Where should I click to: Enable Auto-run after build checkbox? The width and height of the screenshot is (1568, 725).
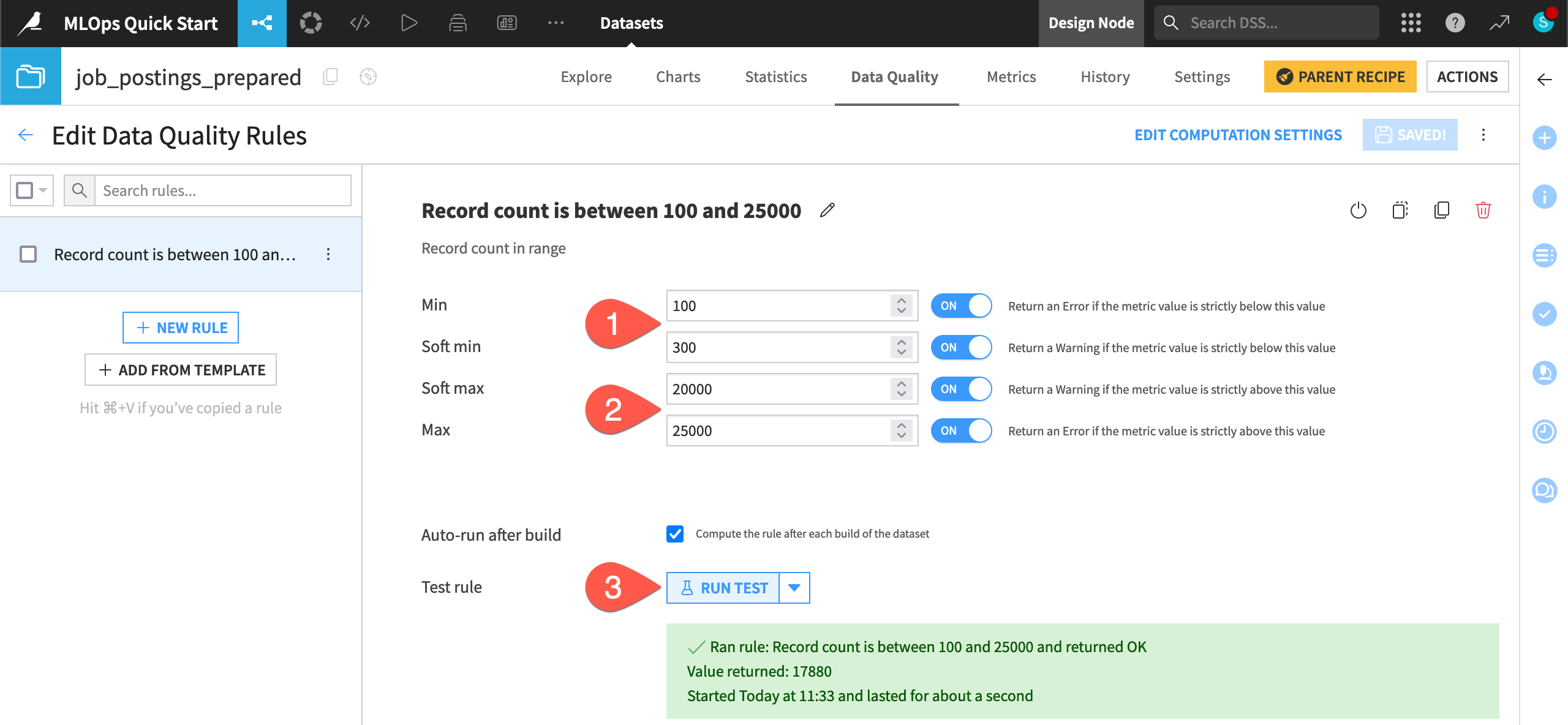coord(675,532)
